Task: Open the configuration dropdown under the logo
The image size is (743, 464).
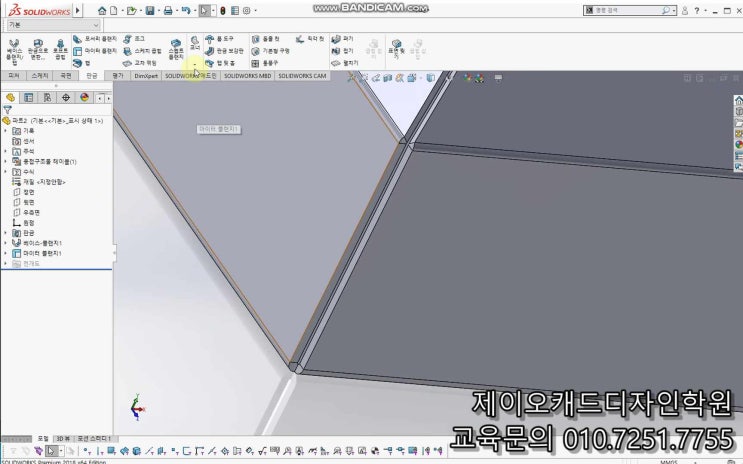Action: click(x=53, y=25)
